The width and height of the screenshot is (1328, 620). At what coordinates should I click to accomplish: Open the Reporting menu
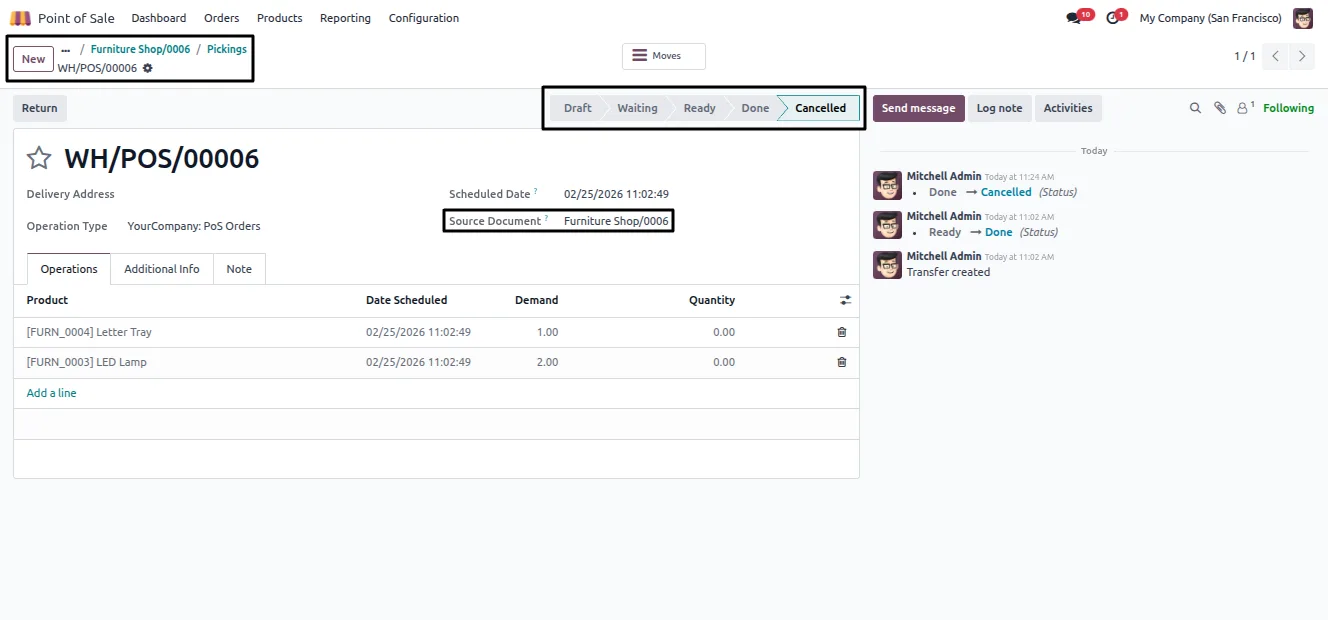click(345, 18)
